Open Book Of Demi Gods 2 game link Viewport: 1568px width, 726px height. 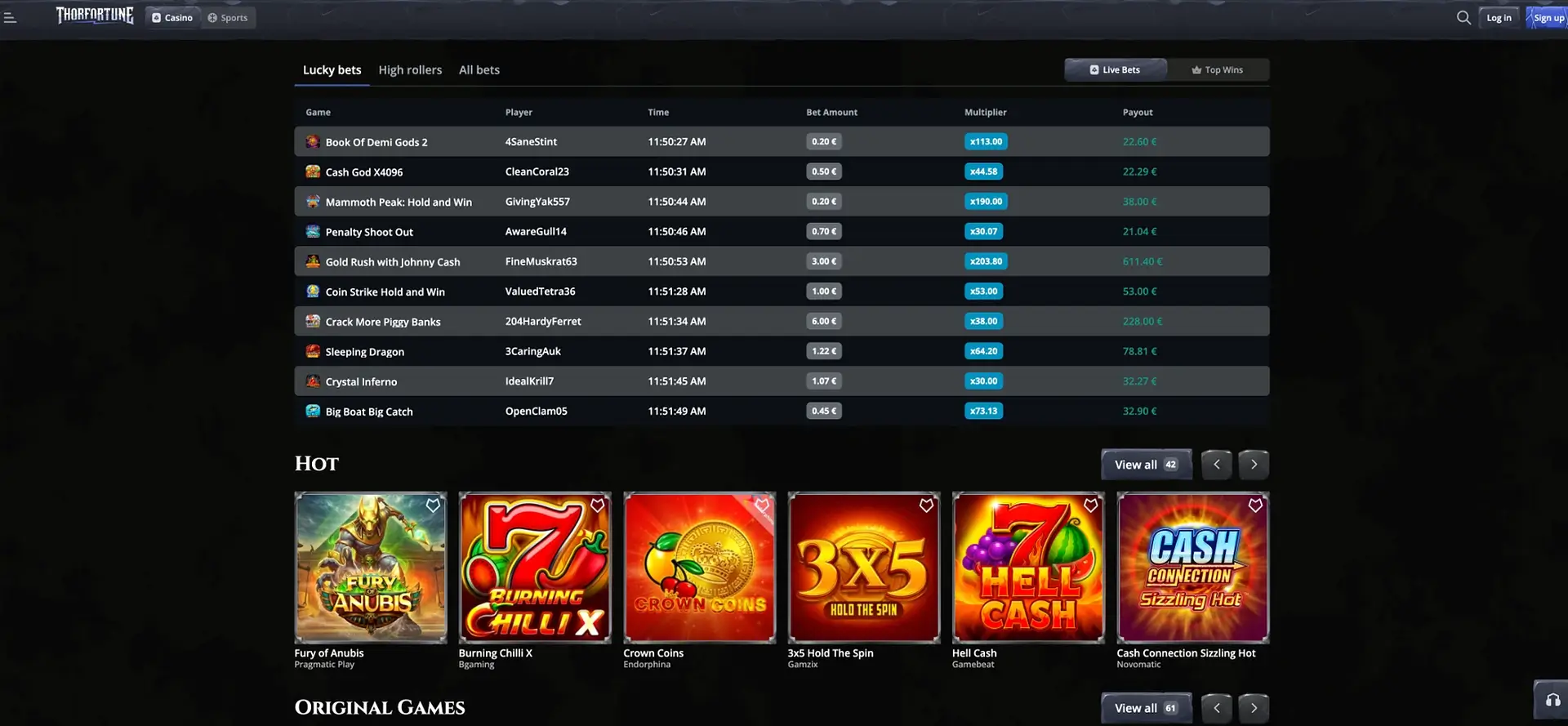pos(376,142)
